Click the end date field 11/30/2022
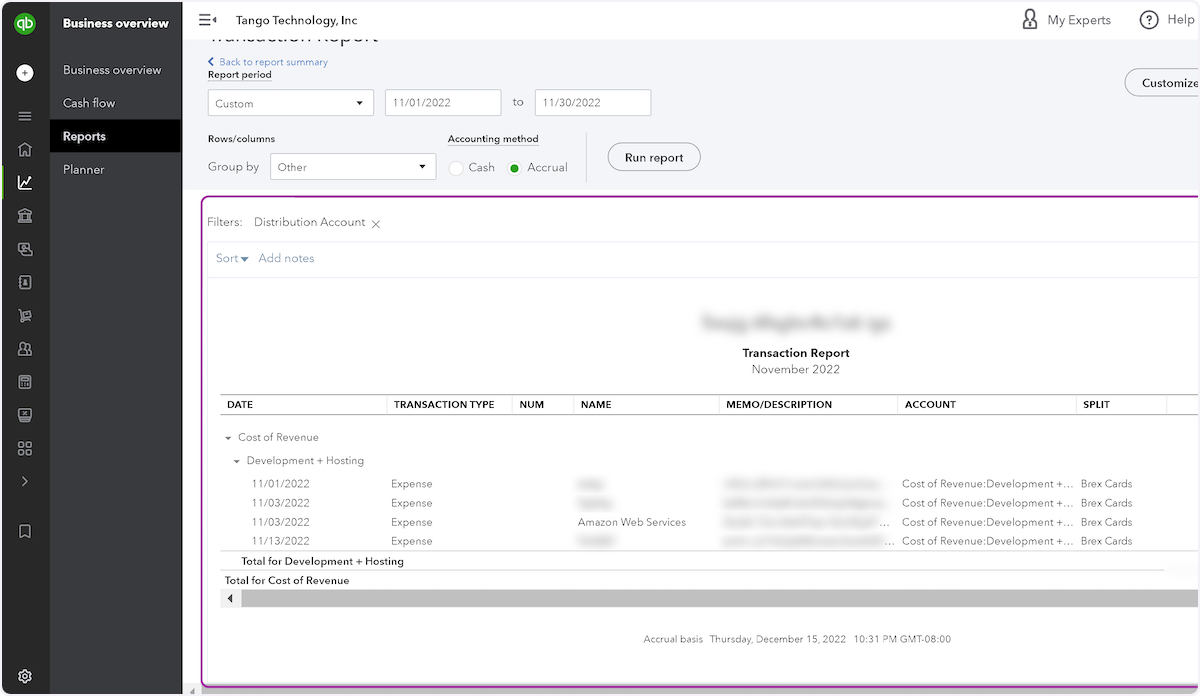 (593, 103)
